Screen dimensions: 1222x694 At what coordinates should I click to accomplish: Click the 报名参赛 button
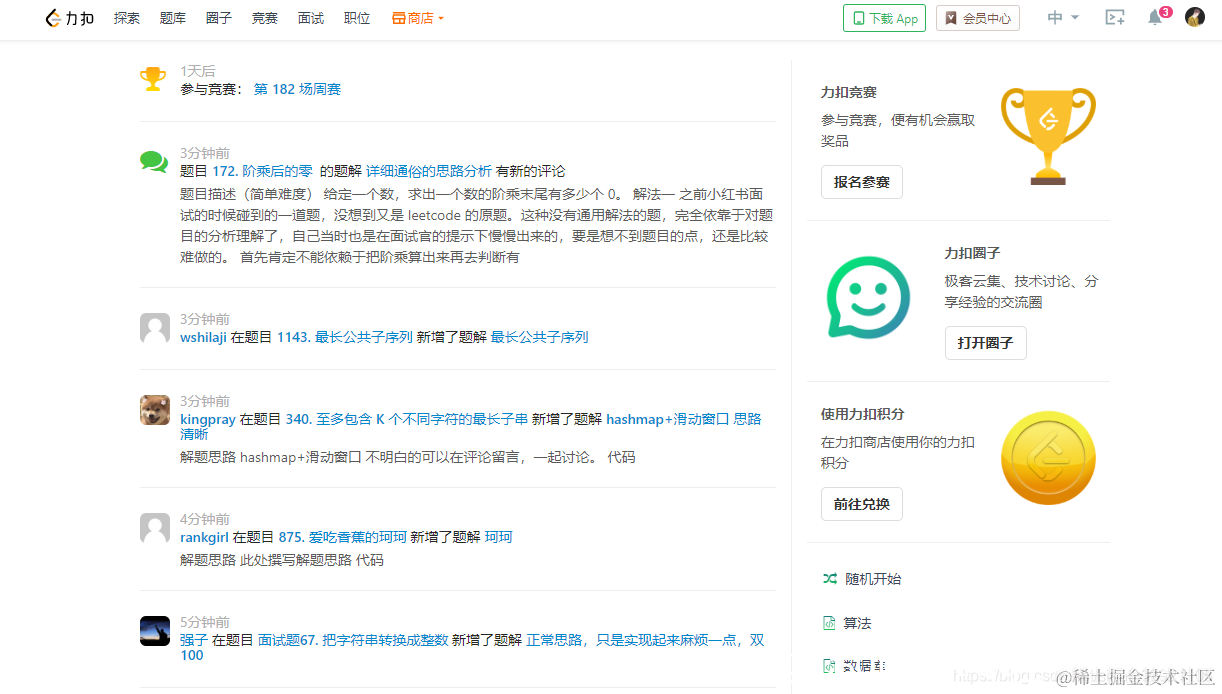[x=862, y=182]
